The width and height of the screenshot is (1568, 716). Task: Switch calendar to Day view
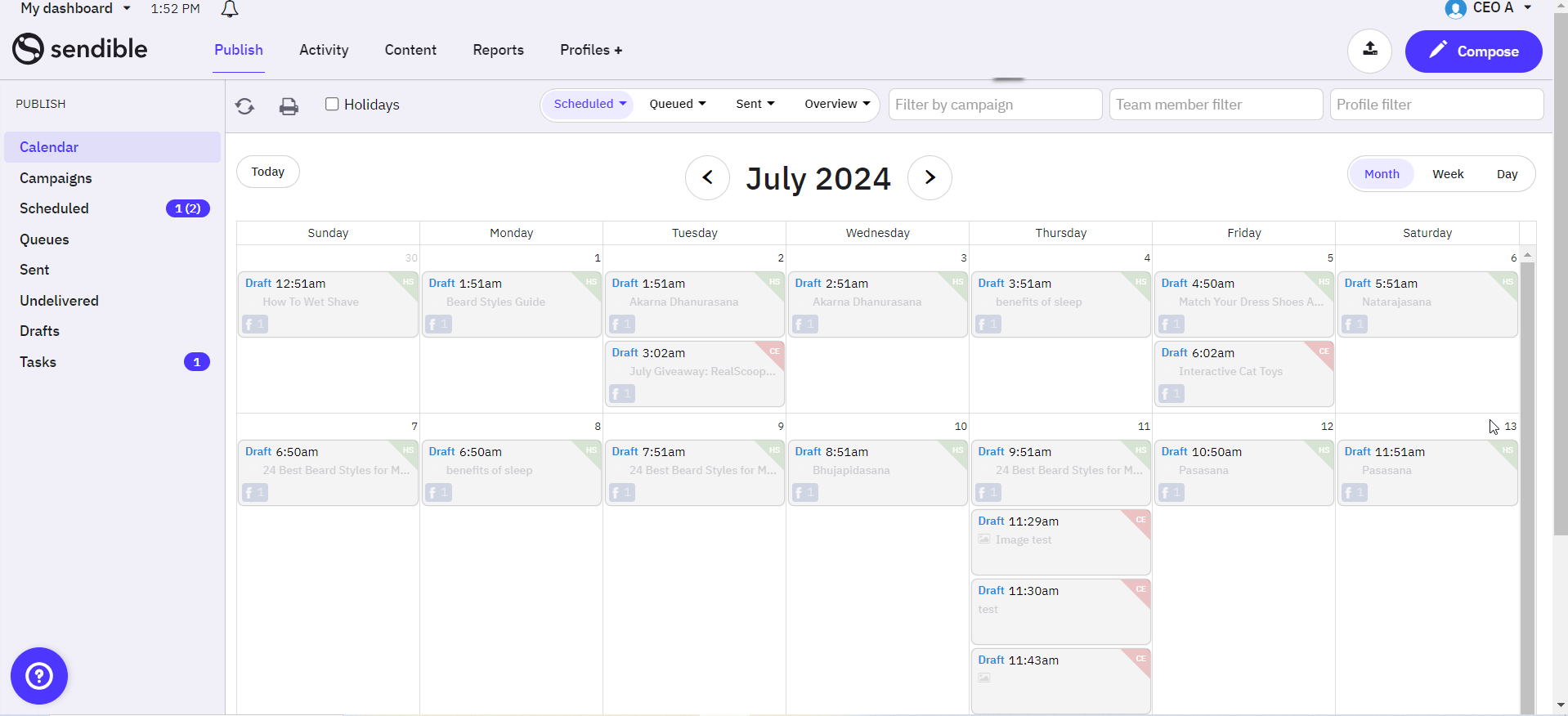click(1507, 174)
